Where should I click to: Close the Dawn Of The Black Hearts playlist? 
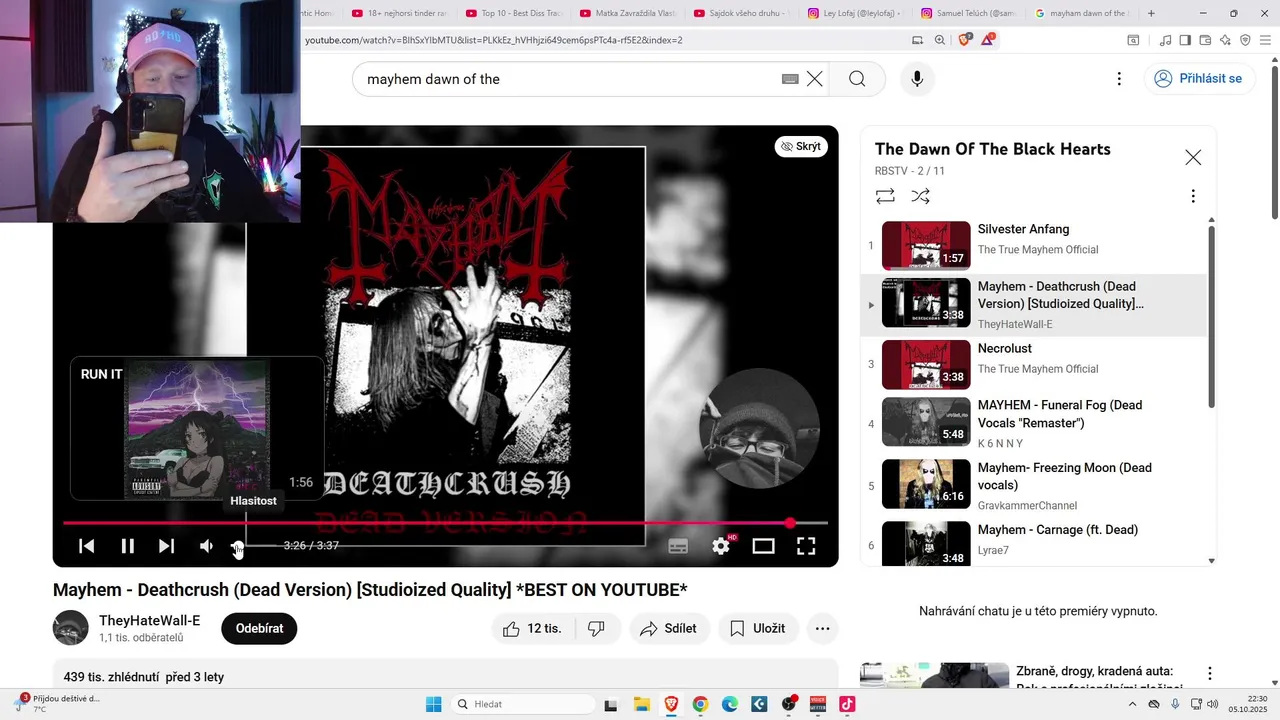1193,157
